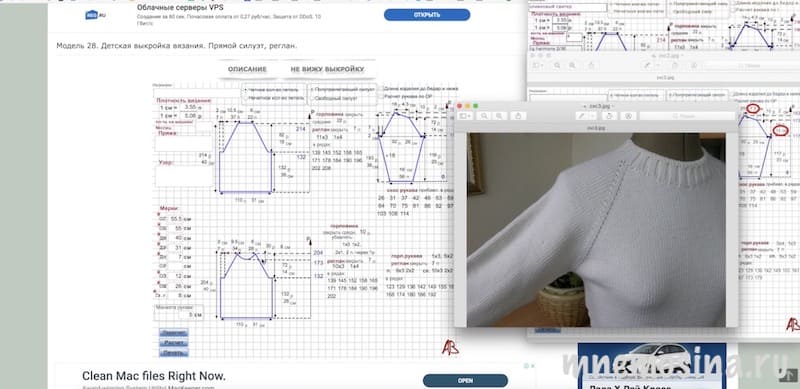Click zoom in magnifier in Preview toolbar

[x=499, y=116]
